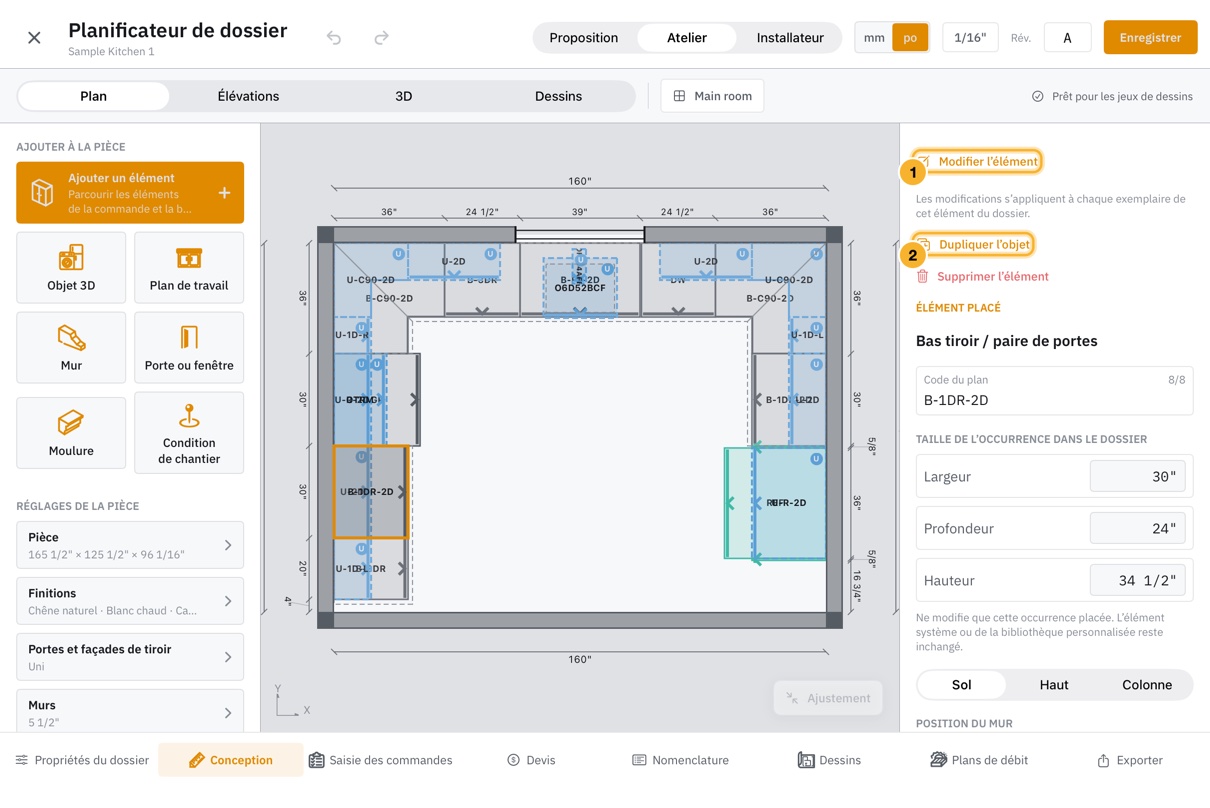Viewport: 1210px width, 808px height.
Task: Click the Enregistrer button
Action: [x=1150, y=38]
